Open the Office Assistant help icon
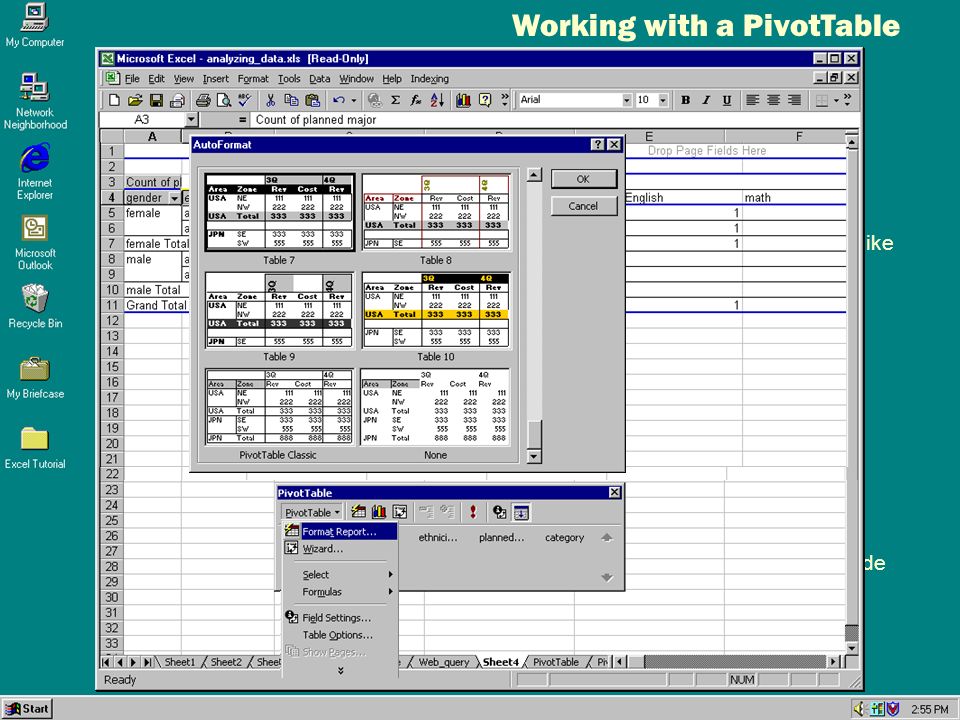960x720 pixels. pos(485,100)
